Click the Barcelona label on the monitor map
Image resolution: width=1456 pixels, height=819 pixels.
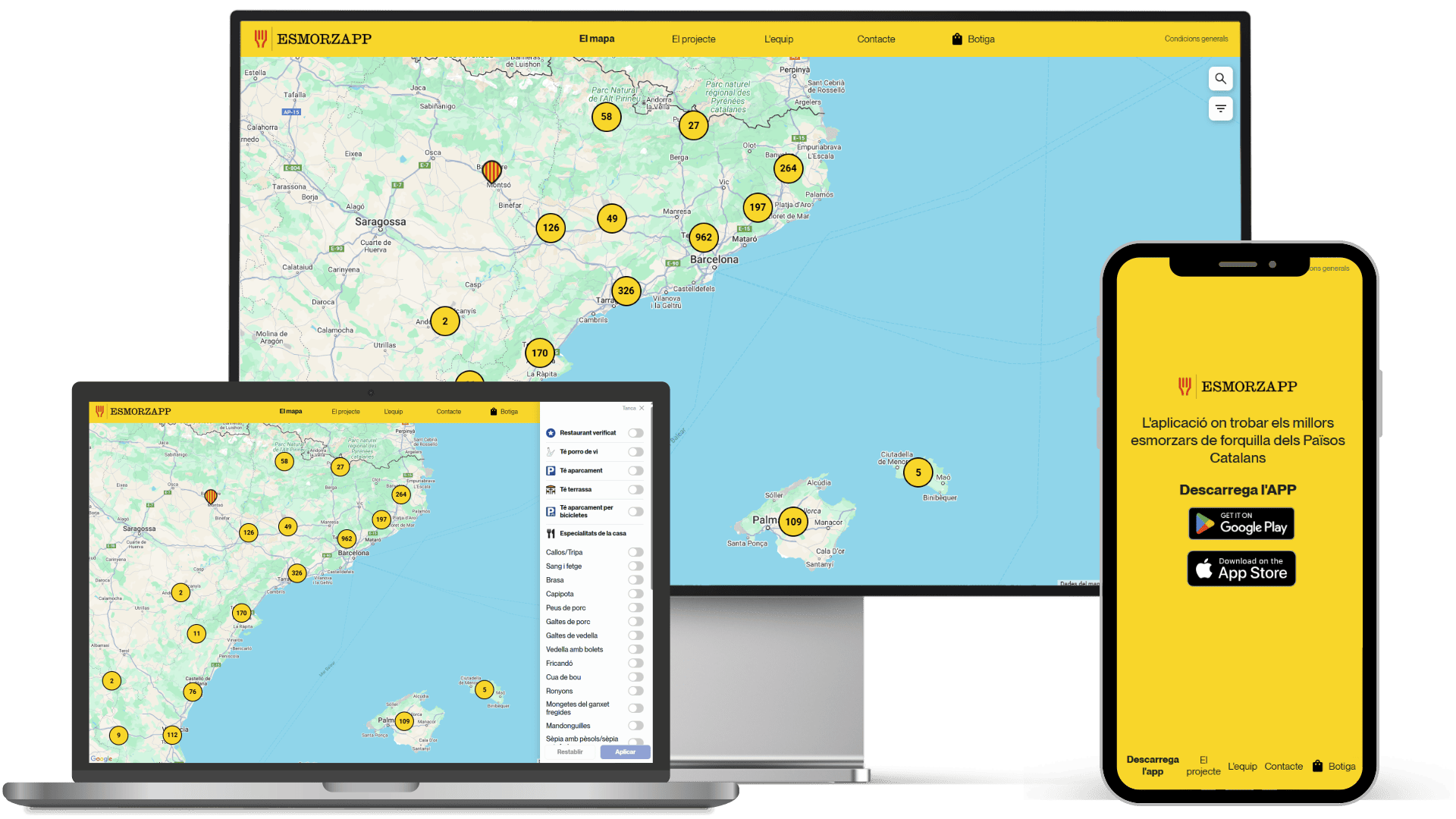(714, 259)
